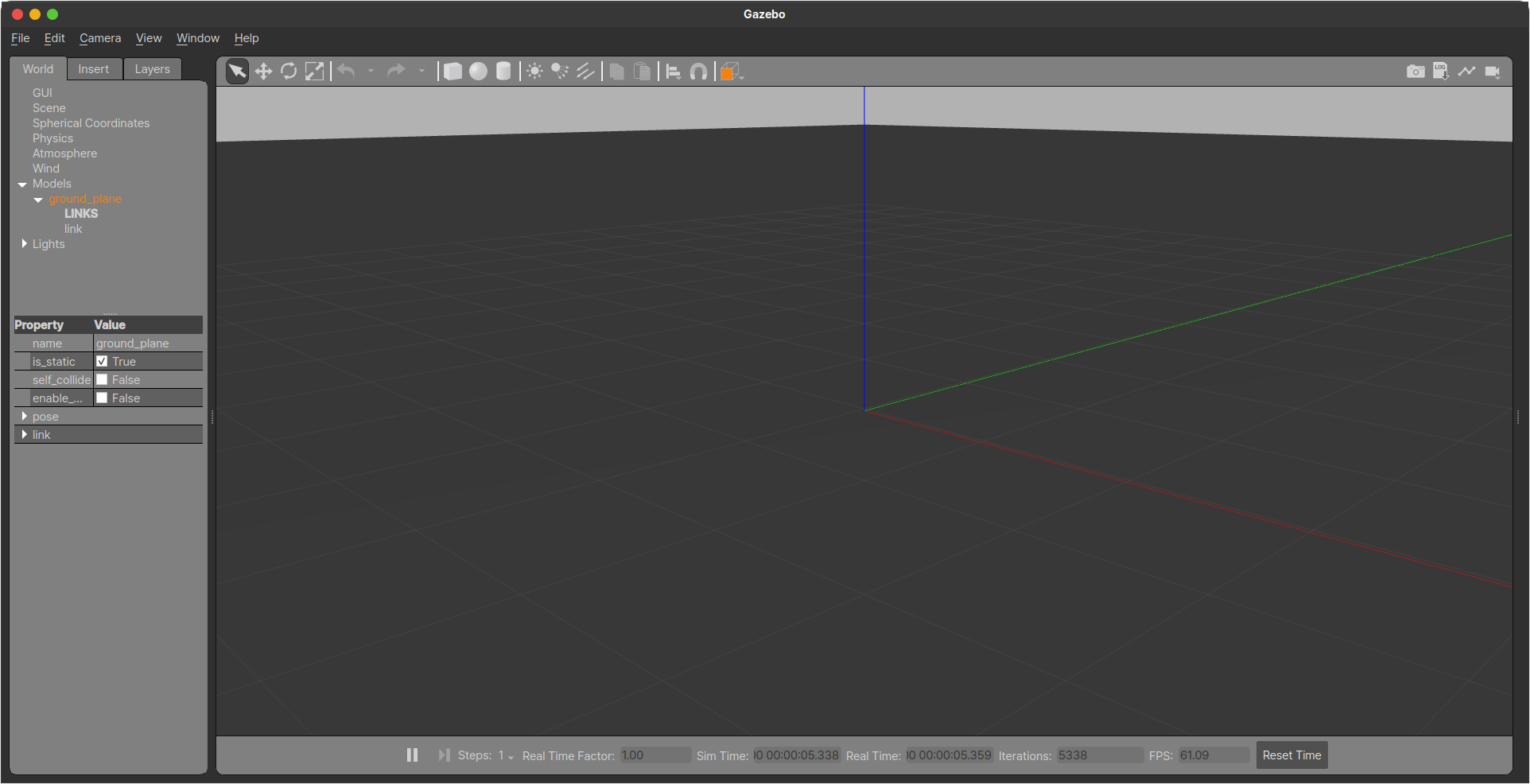1530x784 pixels.
Task: Open the Window menu
Action: point(198,38)
